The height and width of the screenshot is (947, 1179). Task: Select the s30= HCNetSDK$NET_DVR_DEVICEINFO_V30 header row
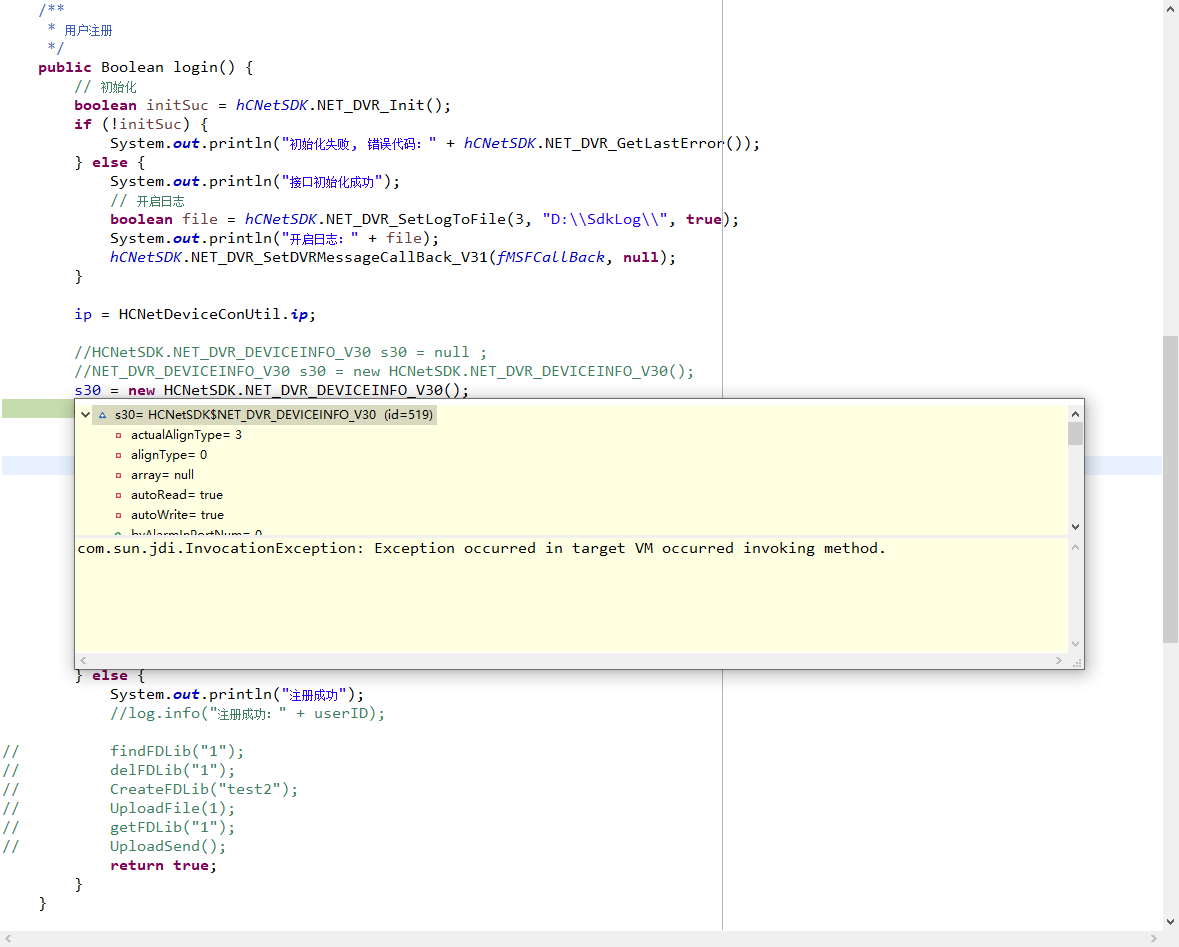[x=270, y=413]
